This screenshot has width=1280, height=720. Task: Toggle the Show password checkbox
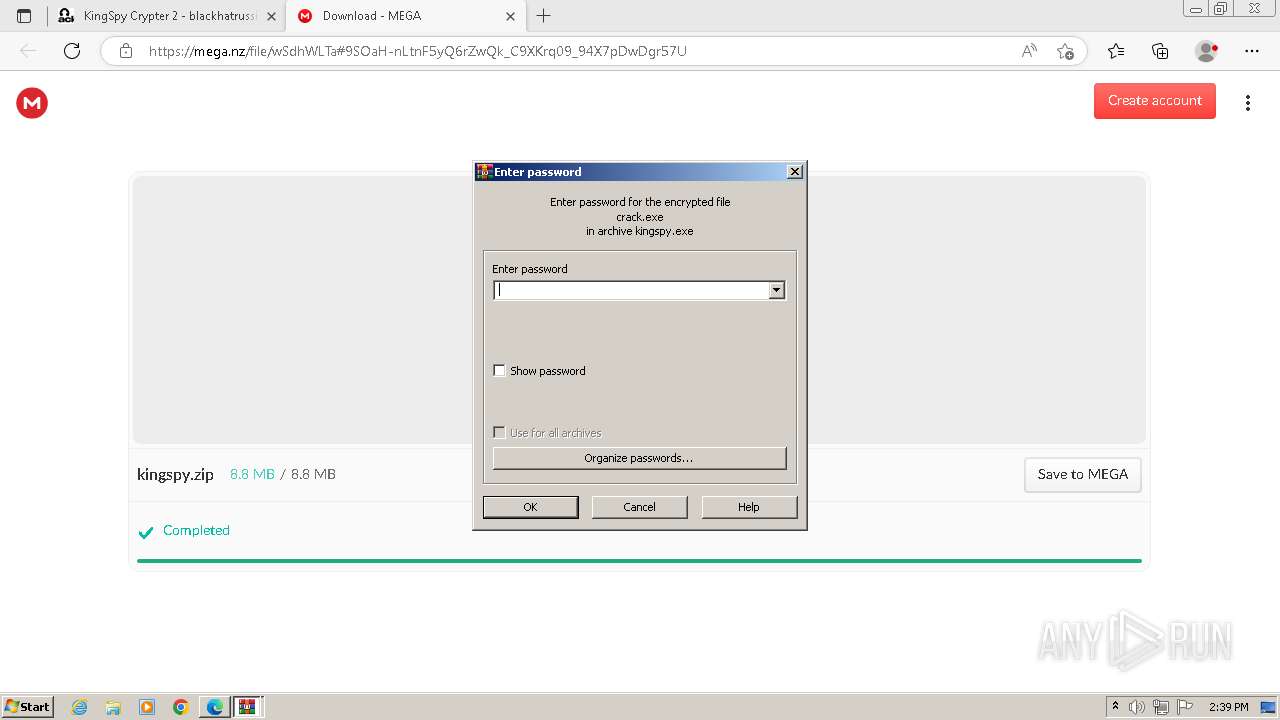[499, 371]
